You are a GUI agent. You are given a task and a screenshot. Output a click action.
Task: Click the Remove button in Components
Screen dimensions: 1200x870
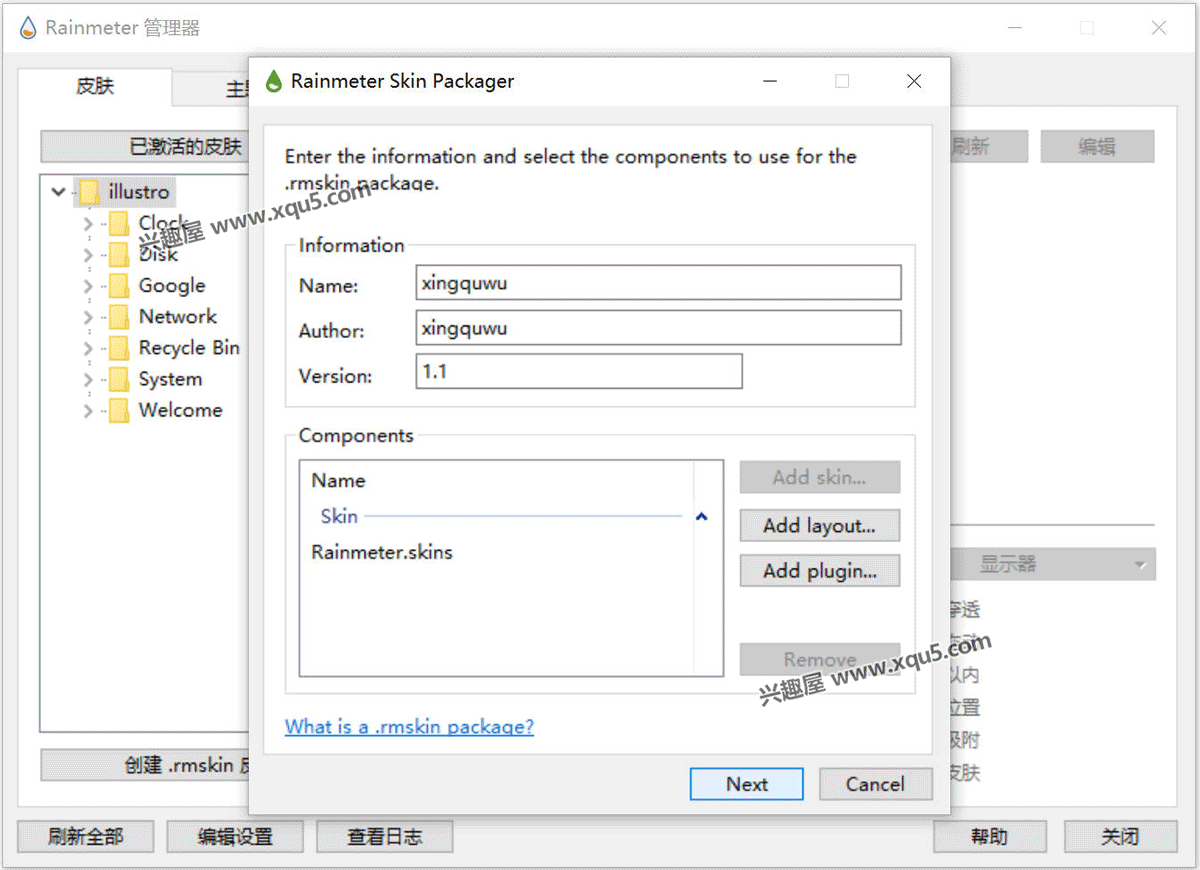pos(820,660)
